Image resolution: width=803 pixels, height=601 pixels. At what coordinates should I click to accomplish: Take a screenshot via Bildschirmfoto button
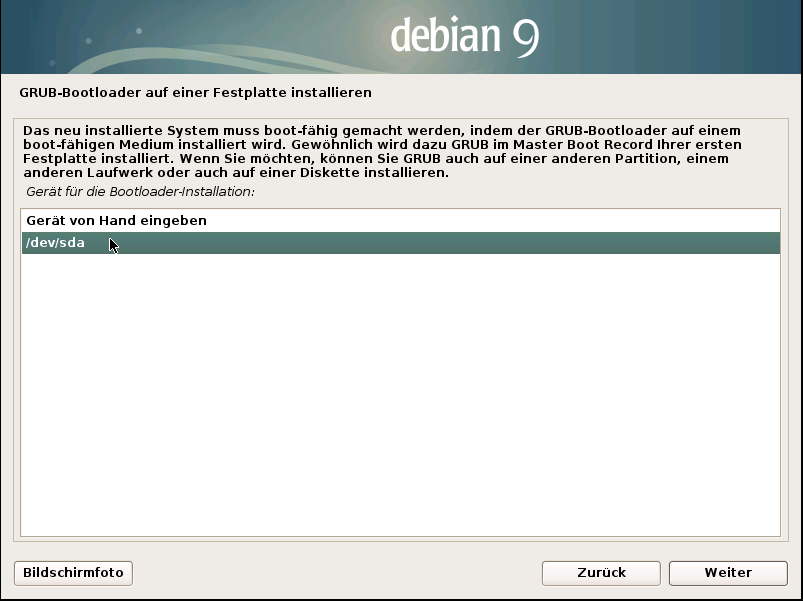73,573
